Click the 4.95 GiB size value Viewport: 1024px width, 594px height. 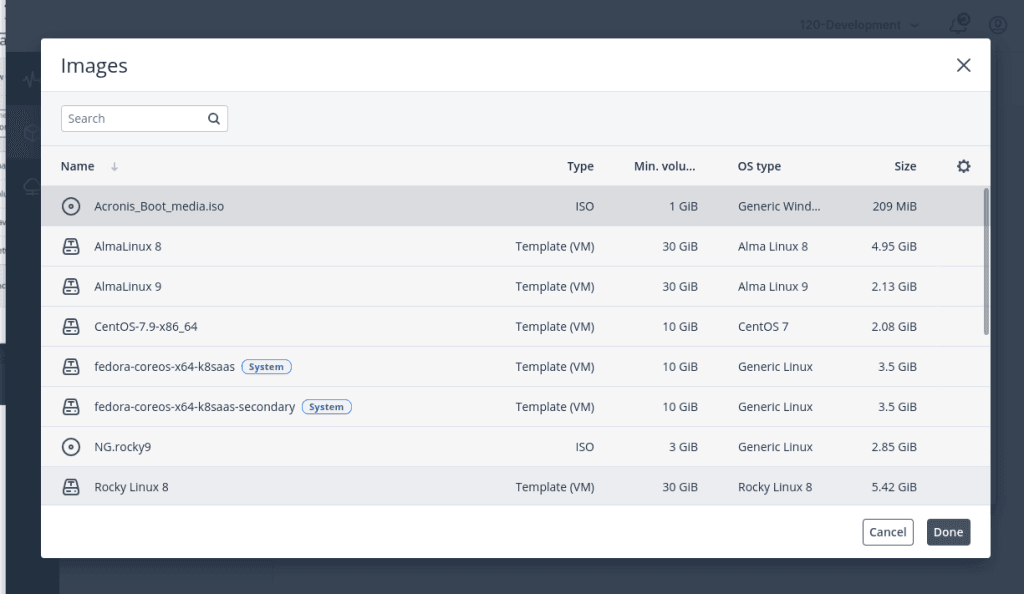click(x=893, y=247)
